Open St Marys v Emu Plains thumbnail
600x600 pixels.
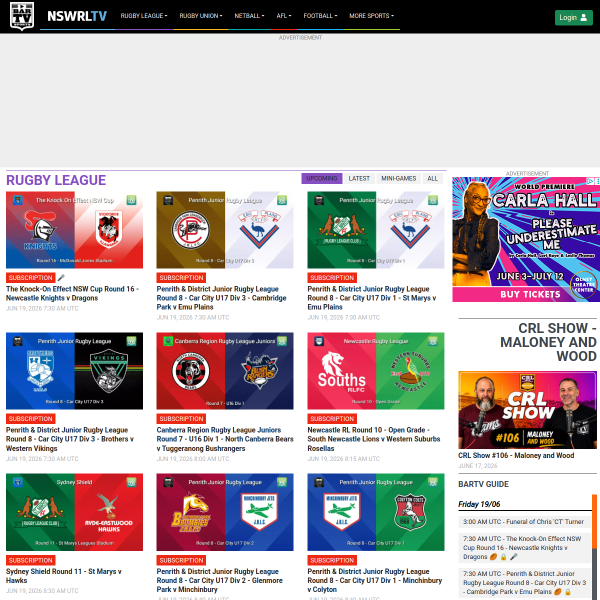click(376, 230)
